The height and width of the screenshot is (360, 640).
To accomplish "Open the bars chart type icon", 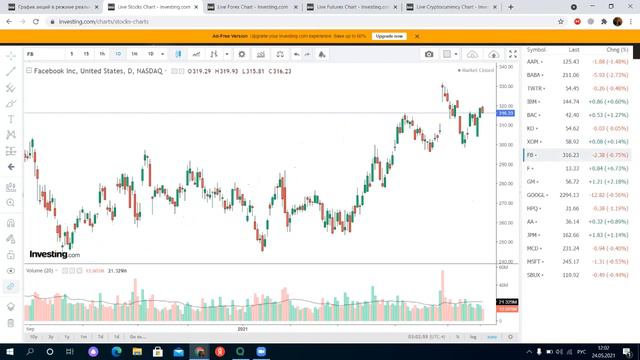I will [214, 54].
